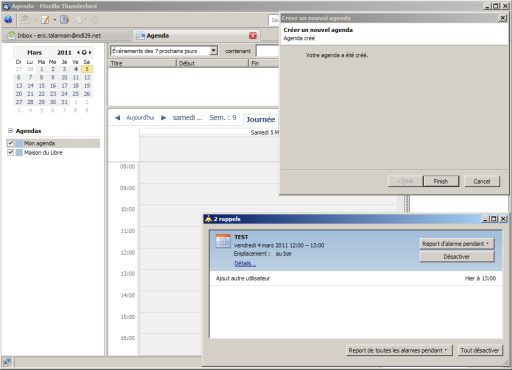This screenshot has width=512, height=370.
Task: Click the Désactiver button
Action: [x=457, y=257]
